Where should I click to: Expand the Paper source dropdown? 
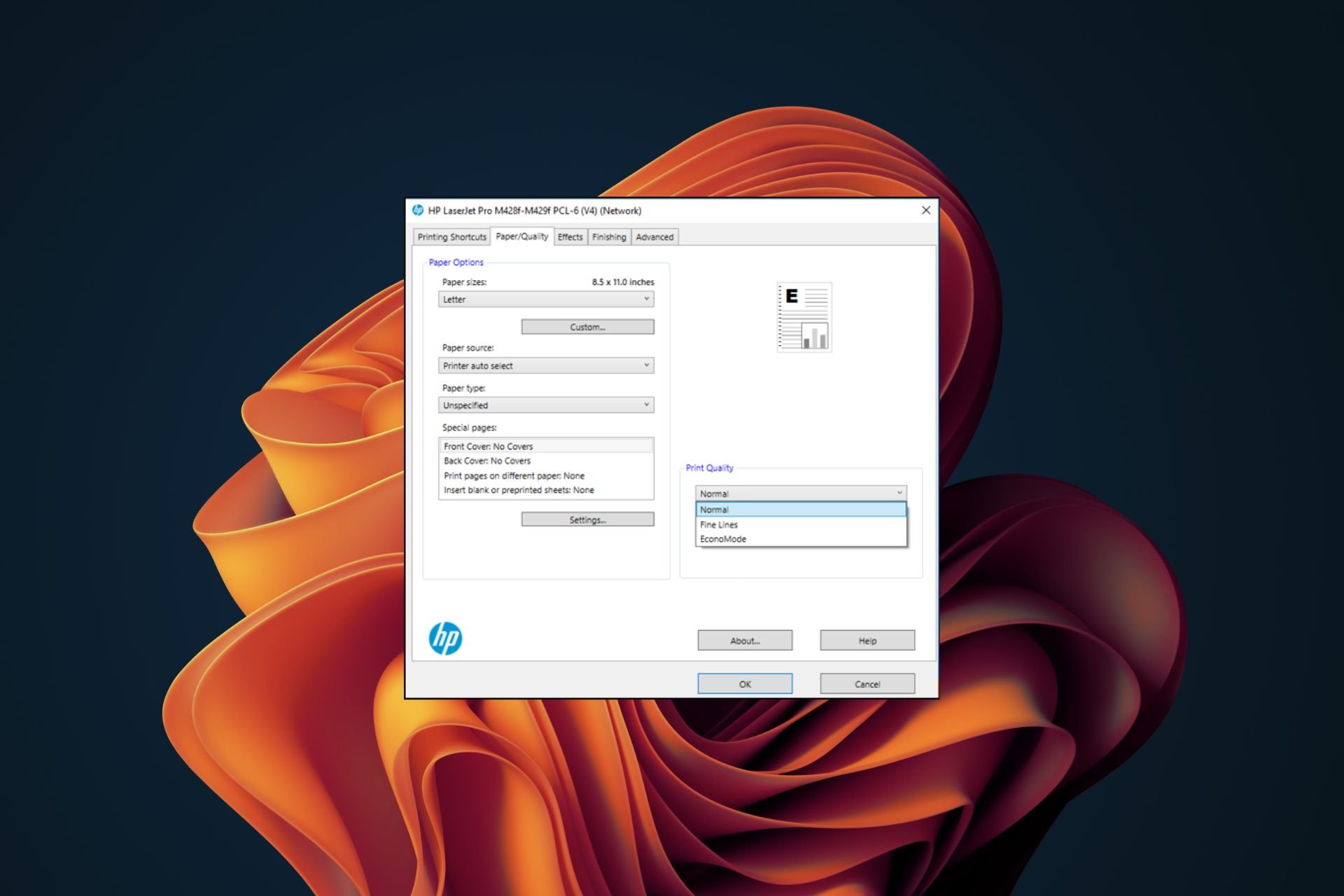pos(546,365)
